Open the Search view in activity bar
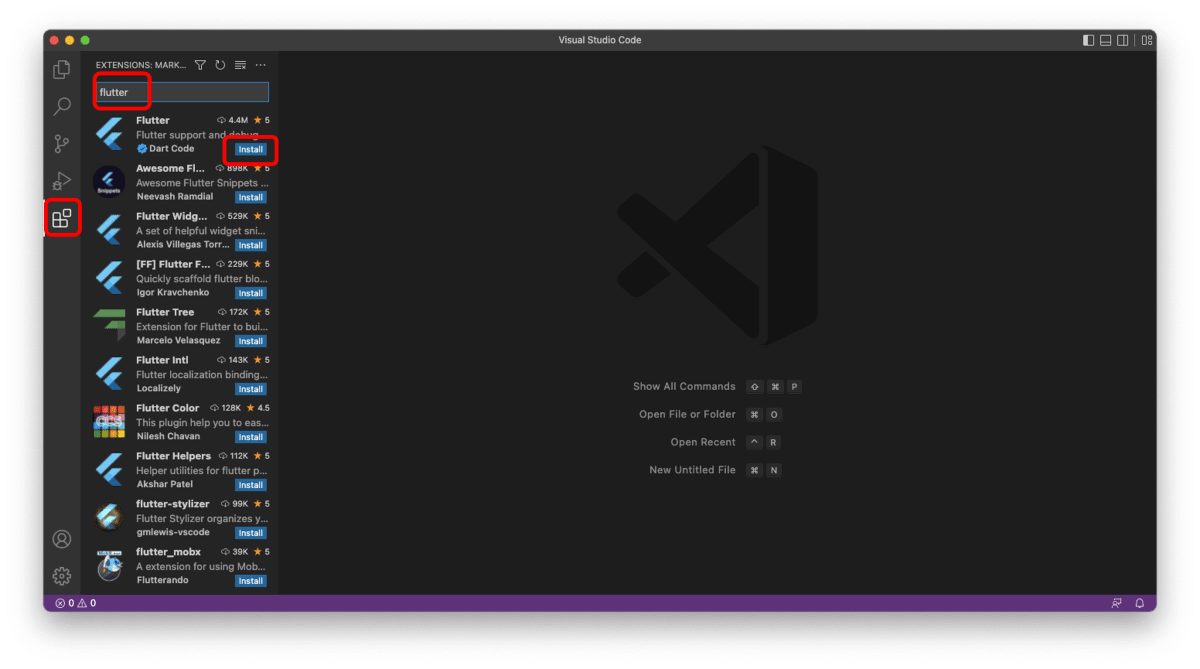Screen dimensions: 1200x669 click(62, 106)
